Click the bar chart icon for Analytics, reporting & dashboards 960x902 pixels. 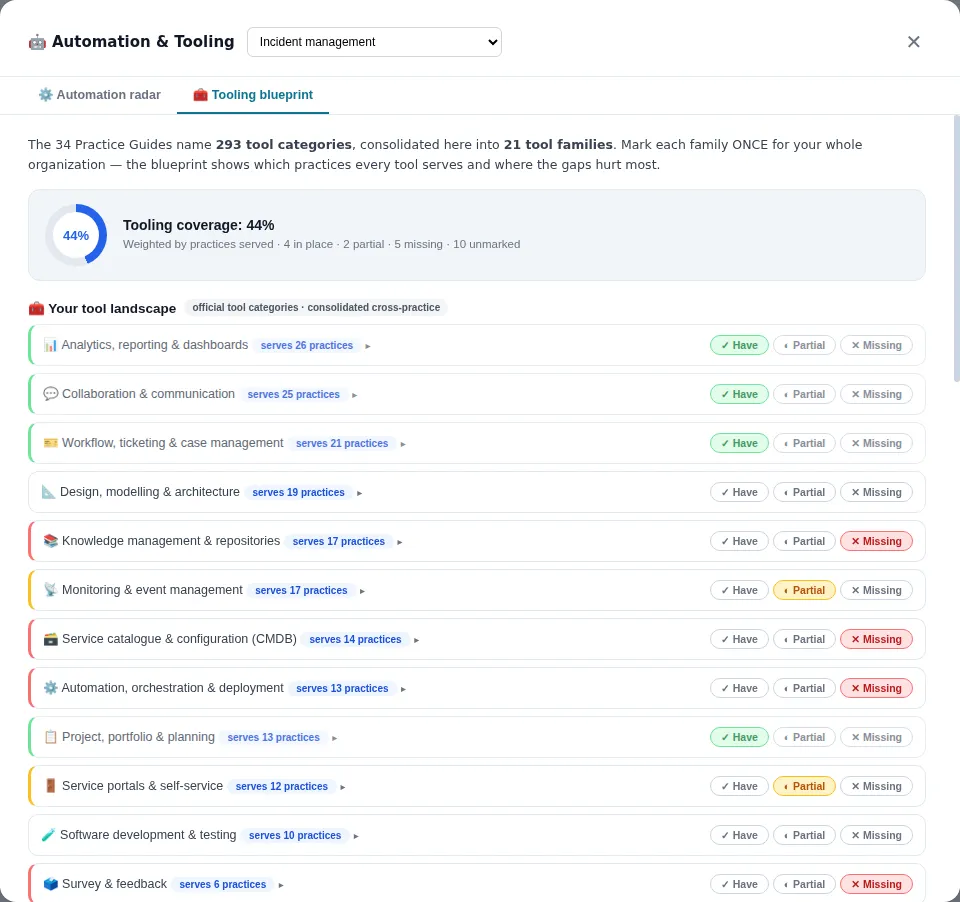coord(50,345)
